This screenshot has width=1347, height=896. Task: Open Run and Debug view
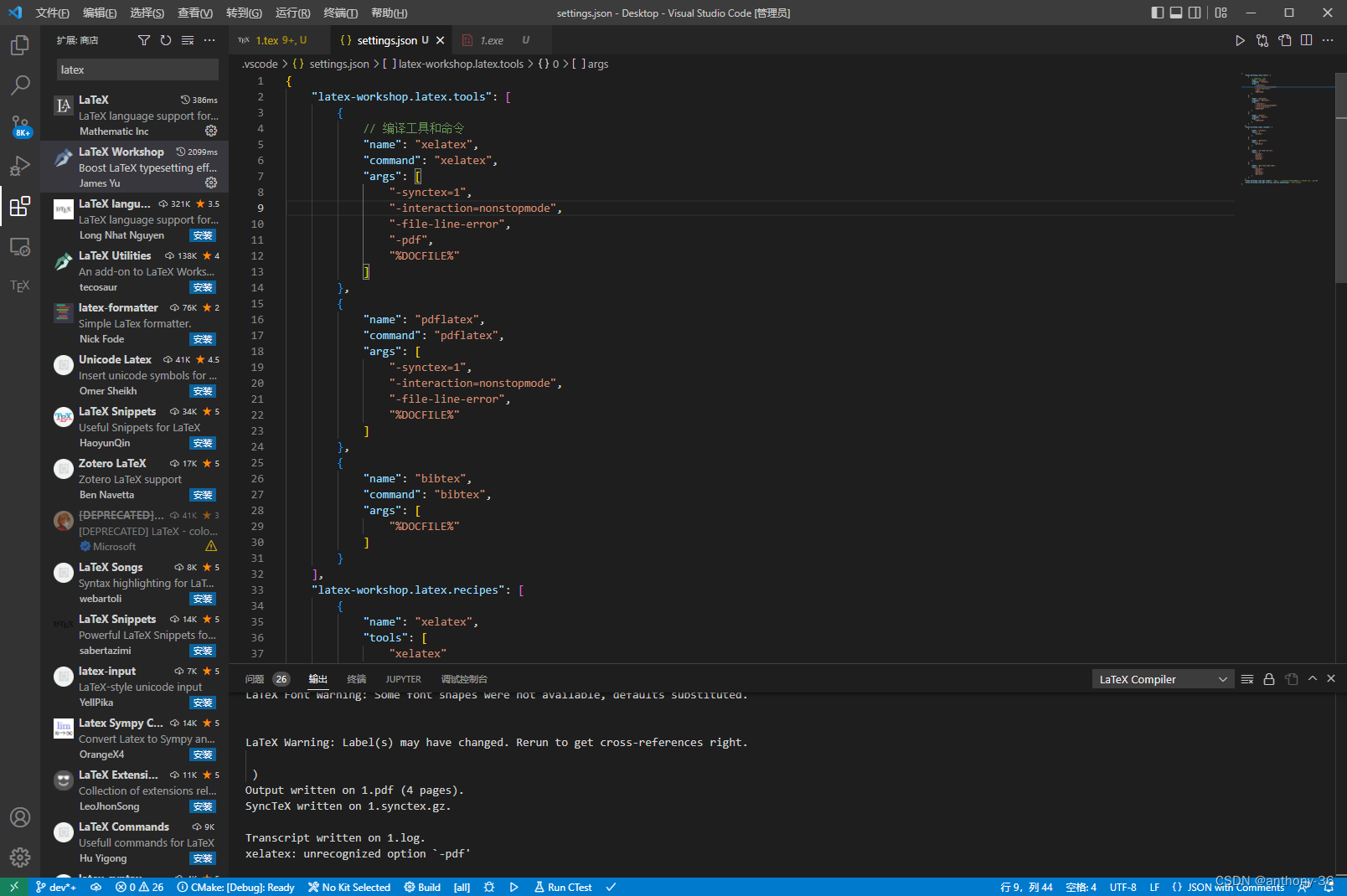coord(20,166)
